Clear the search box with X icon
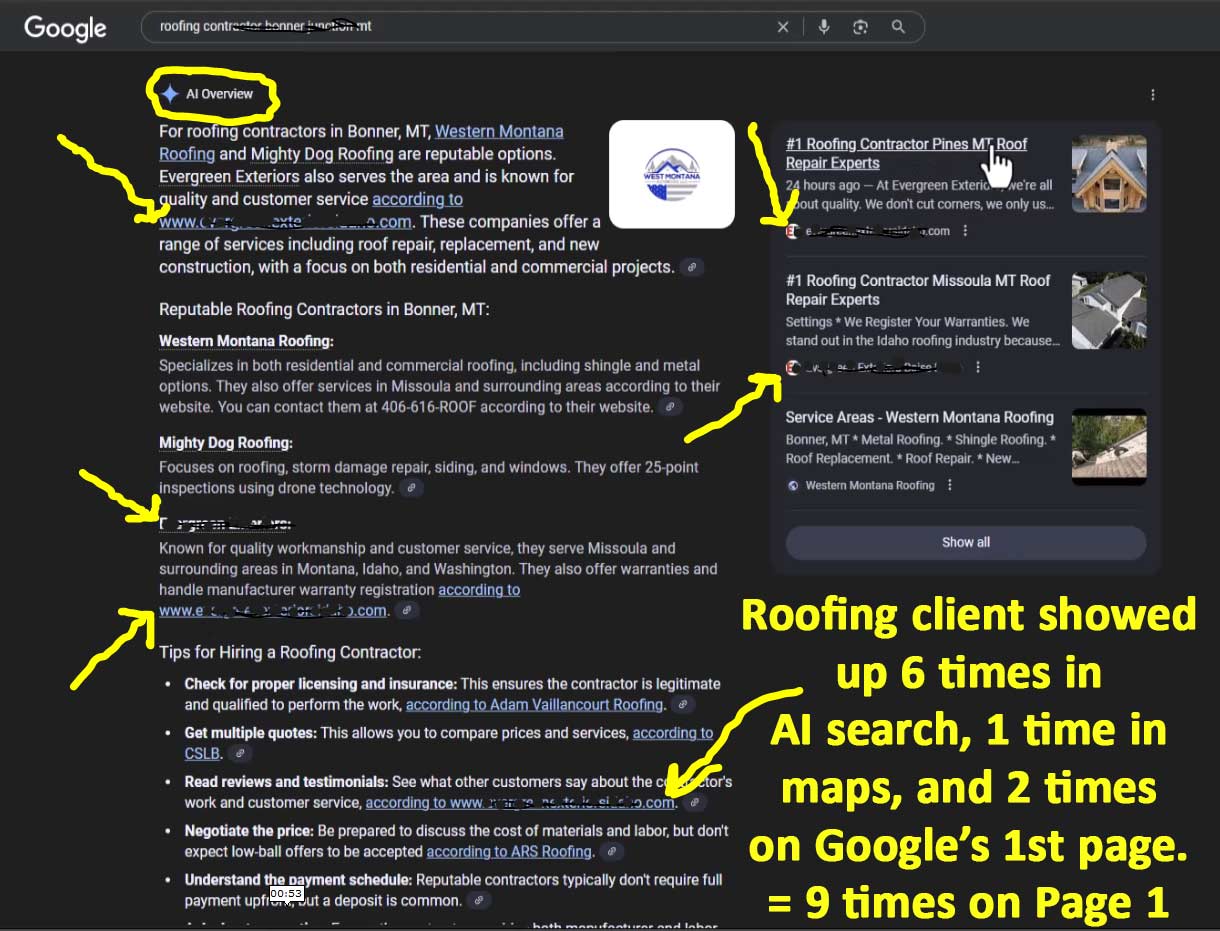The width and height of the screenshot is (1220, 931). (x=783, y=27)
